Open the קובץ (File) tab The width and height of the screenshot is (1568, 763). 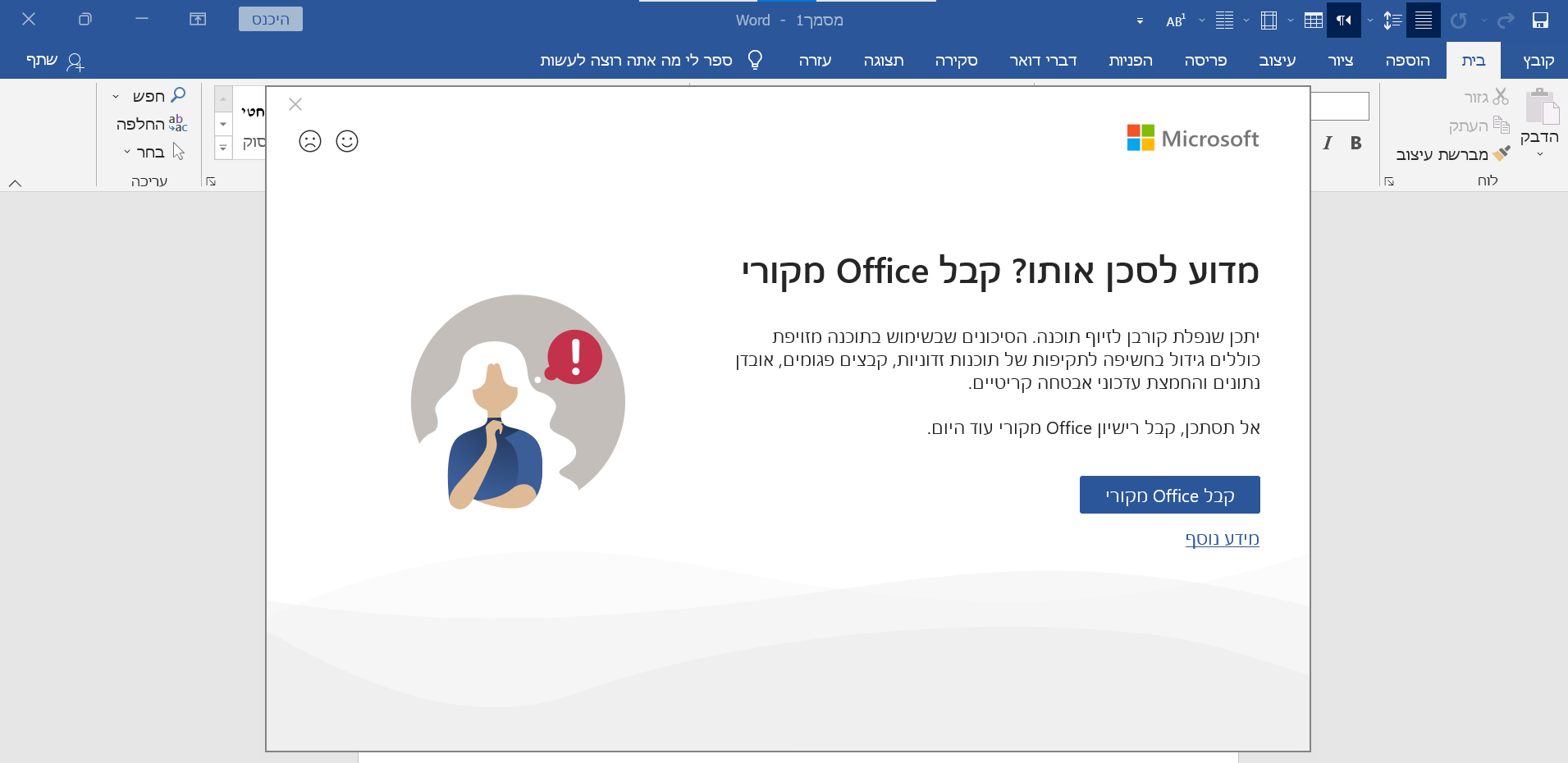coord(1538,61)
